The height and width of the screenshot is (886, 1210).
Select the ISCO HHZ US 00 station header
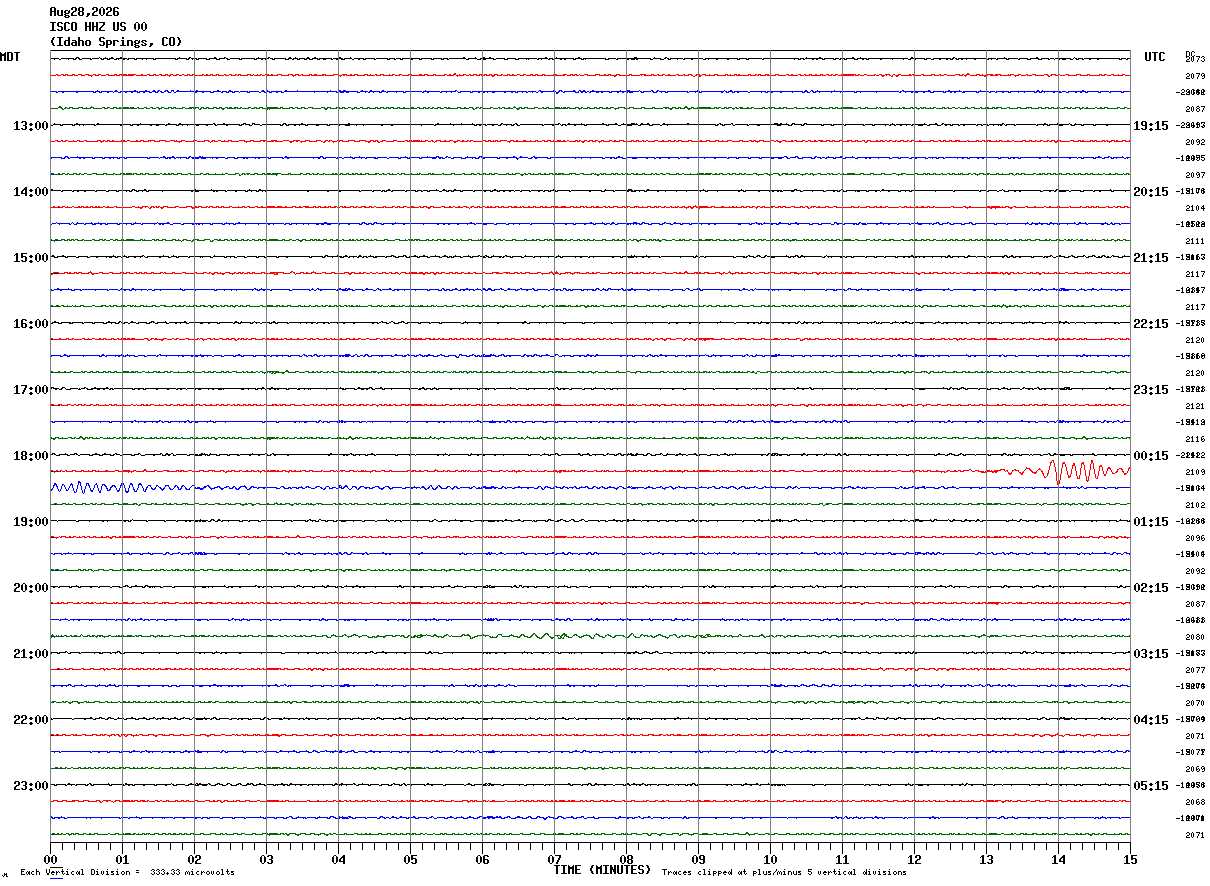point(98,27)
